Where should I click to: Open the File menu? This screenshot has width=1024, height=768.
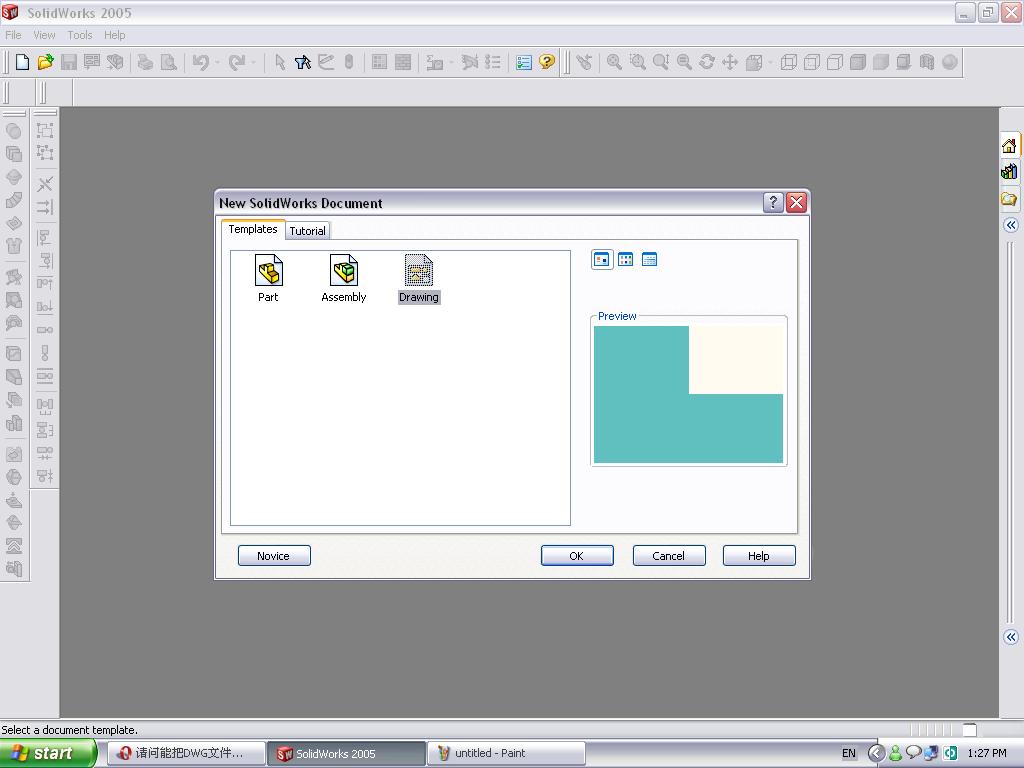(x=13, y=35)
